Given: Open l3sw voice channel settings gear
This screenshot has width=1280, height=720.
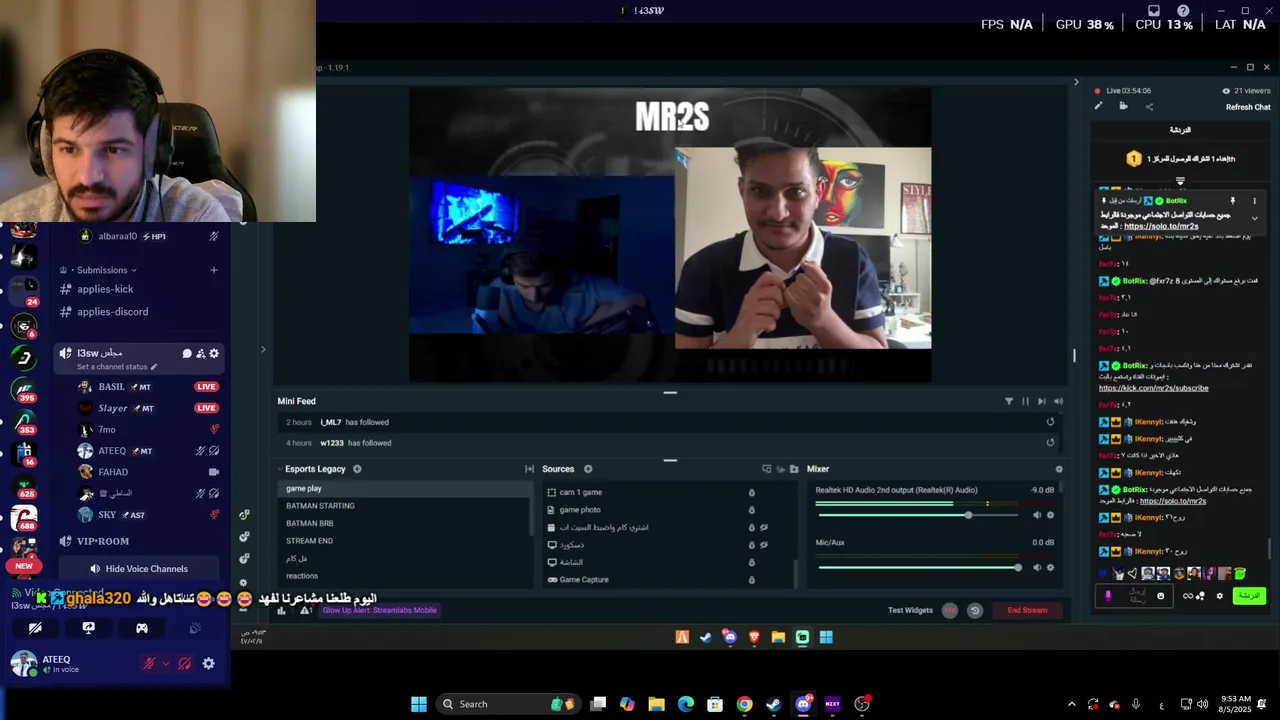Looking at the screenshot, I should click(214, 353).
